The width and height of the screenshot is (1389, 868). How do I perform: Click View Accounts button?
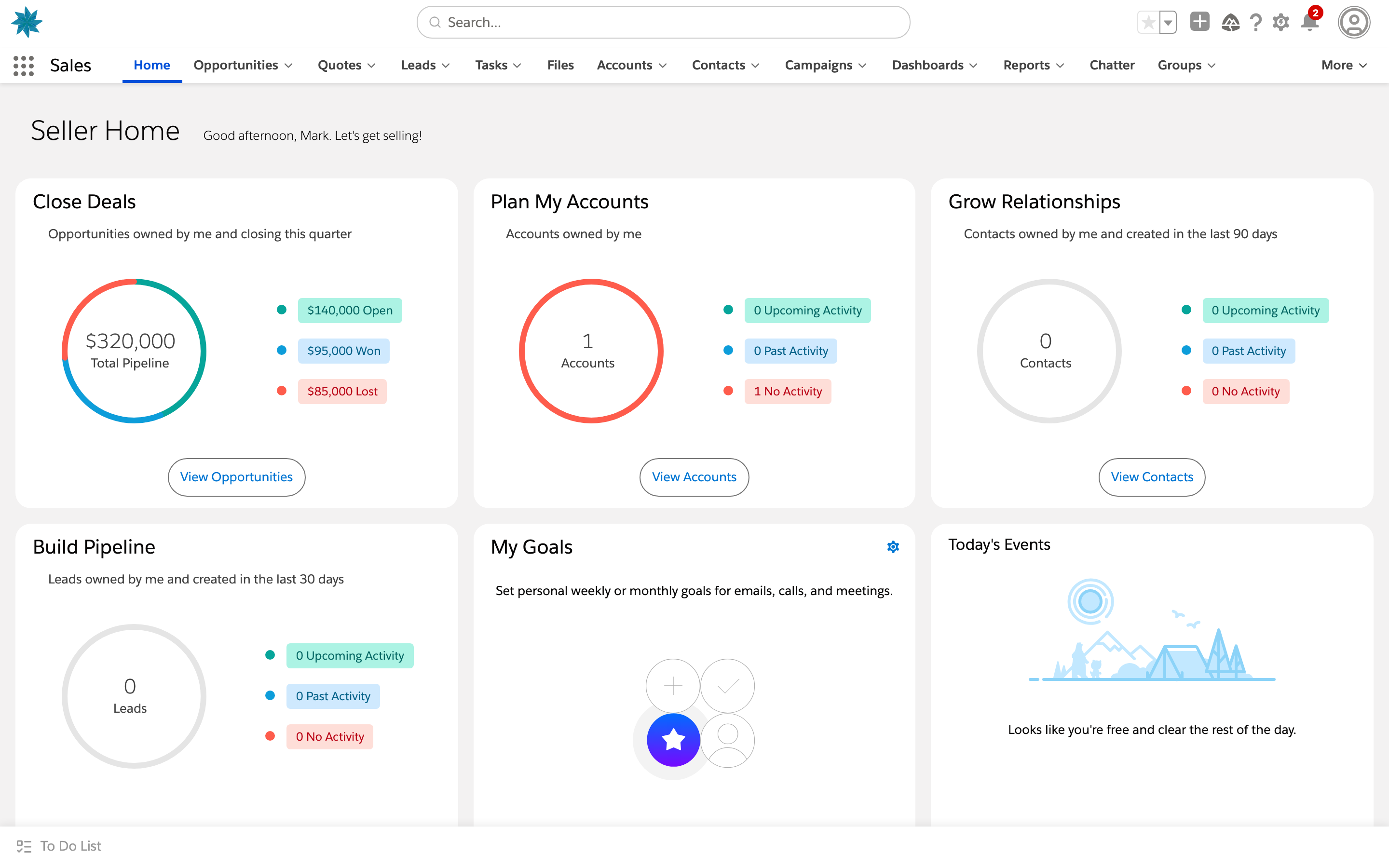(694, 477)
